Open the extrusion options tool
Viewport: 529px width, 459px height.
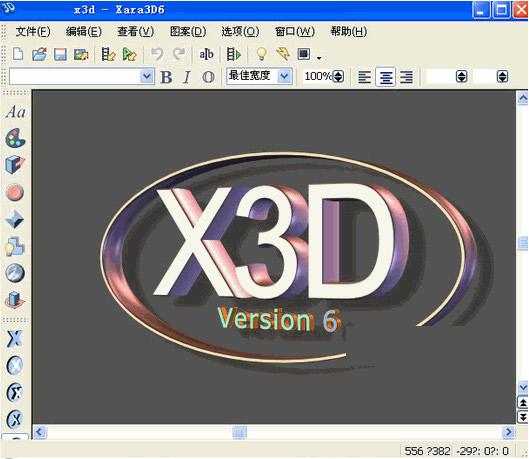point(15,165)
